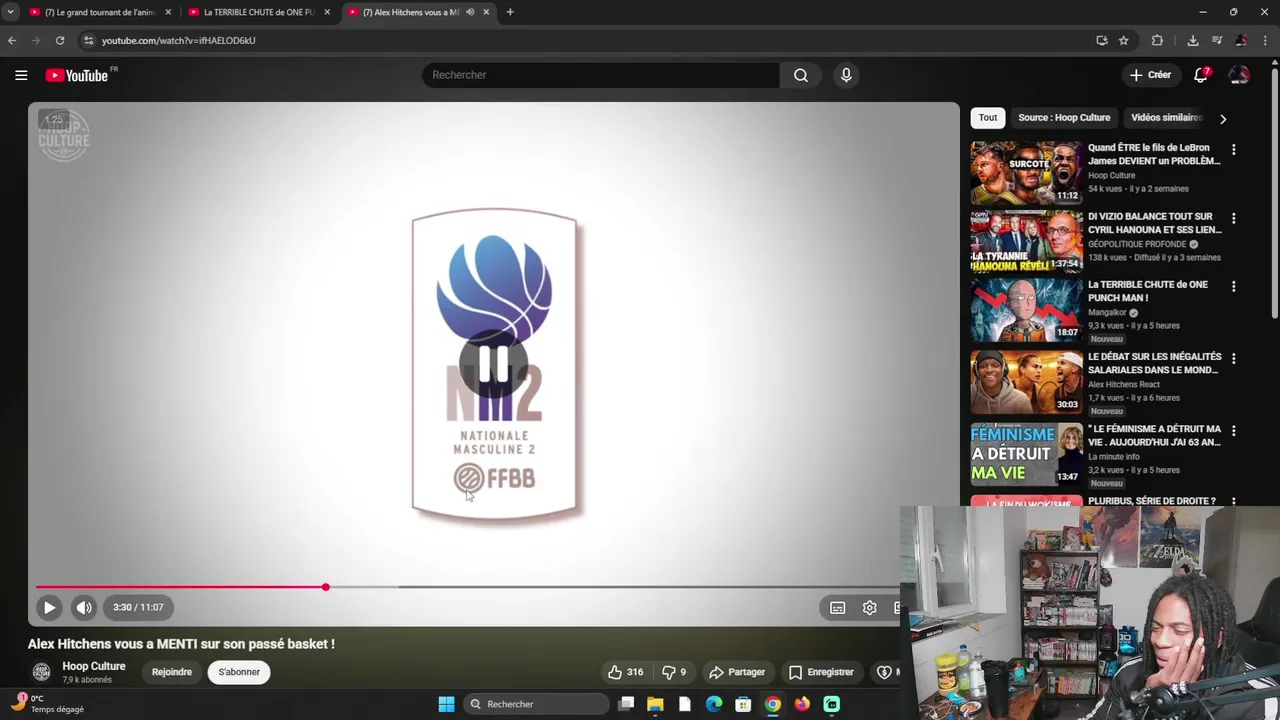Image resolution: width=1280 pixels, height=720 pixels.
Task: Open Microsoft Store from the taskbar
Action: pyautogui.click(x=743, y=704)
